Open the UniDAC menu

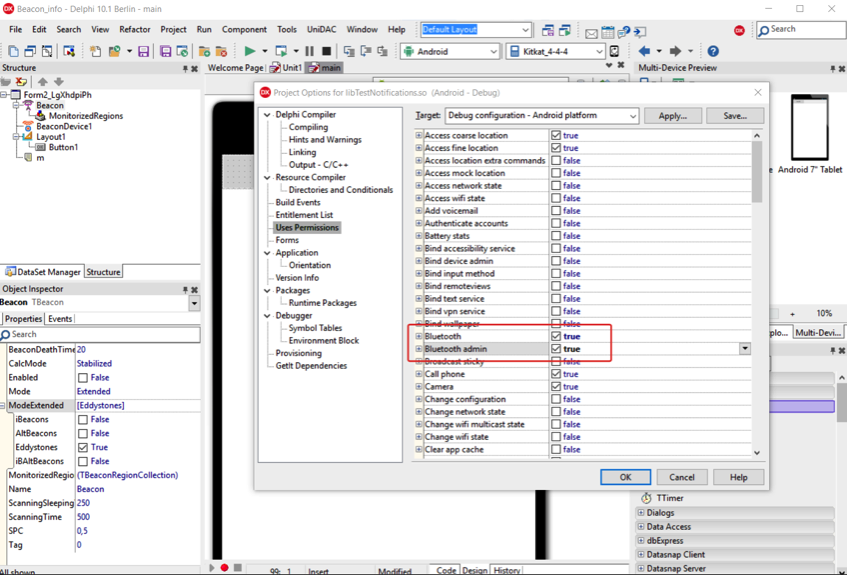click(x=321, y=30)
